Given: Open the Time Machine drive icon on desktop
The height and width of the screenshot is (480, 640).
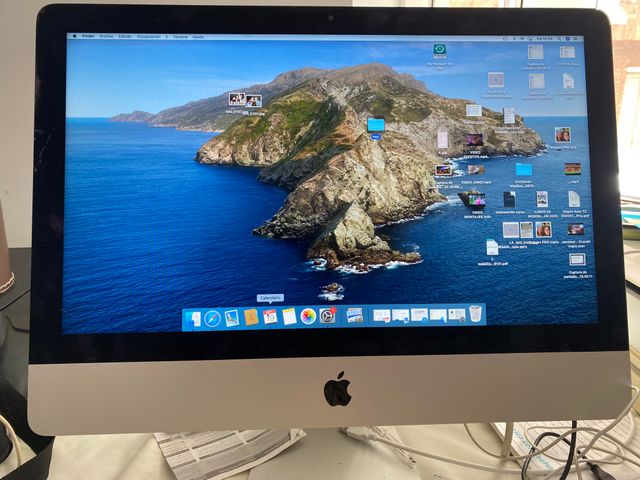Looking at the screenshot, I should 439,50.
